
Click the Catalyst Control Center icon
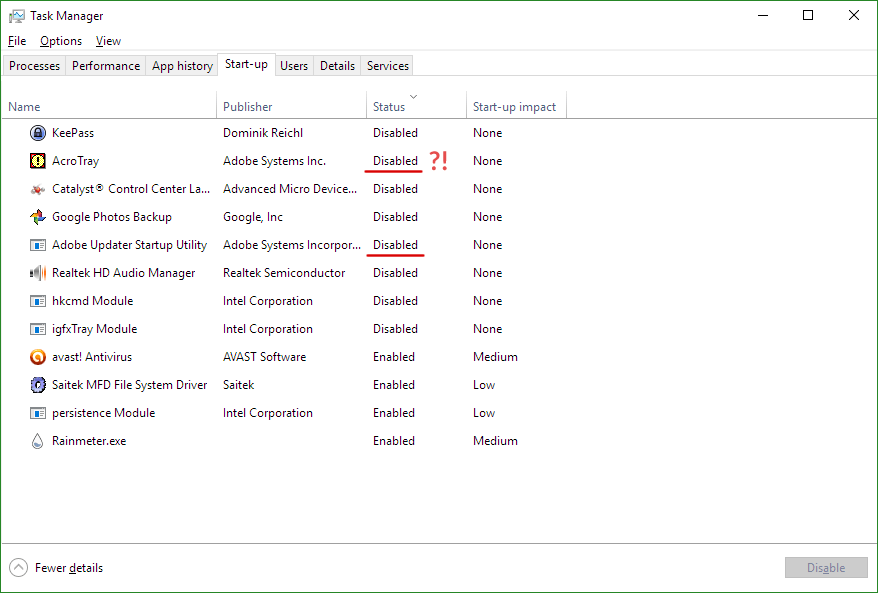click(38, 189)
